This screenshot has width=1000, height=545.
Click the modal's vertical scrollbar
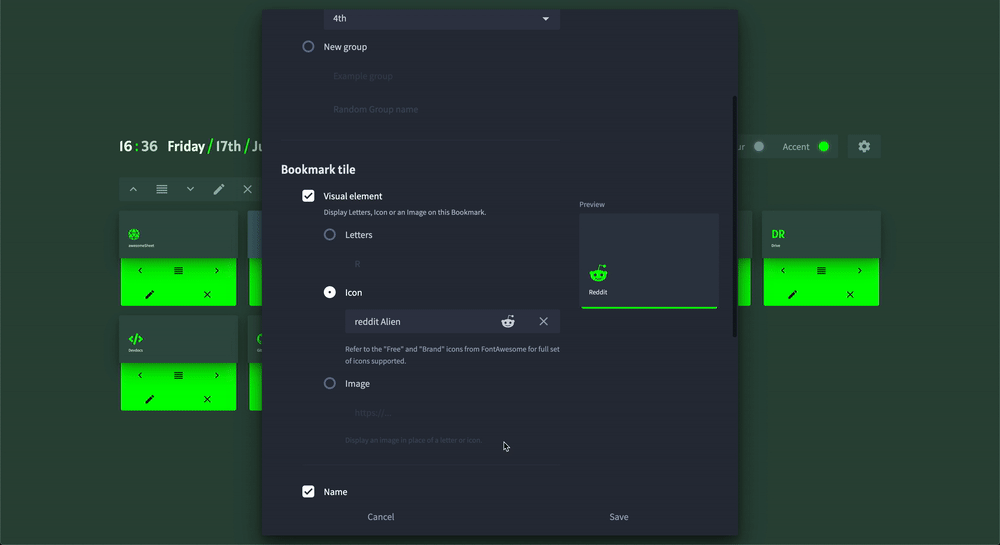point(735,217)
